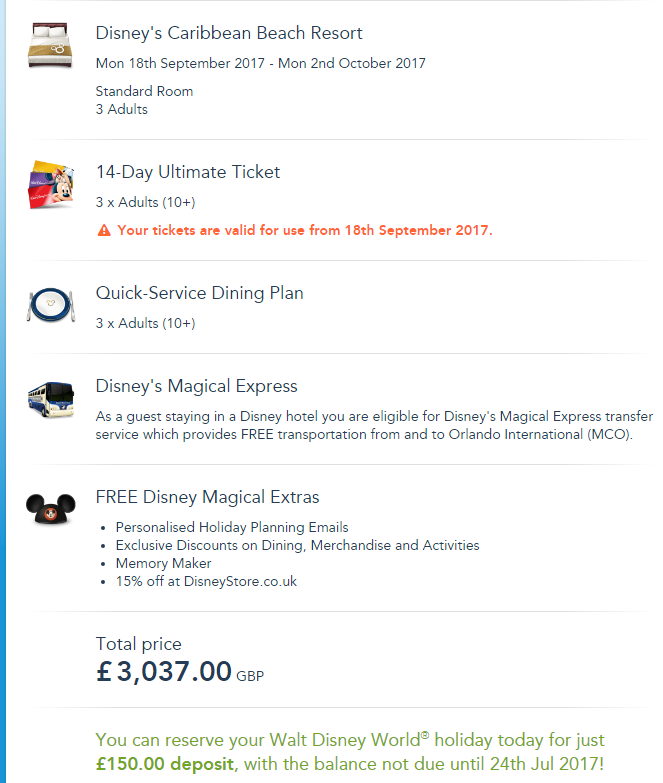Click the red ticket warning triangle icon

pos(104,230)
